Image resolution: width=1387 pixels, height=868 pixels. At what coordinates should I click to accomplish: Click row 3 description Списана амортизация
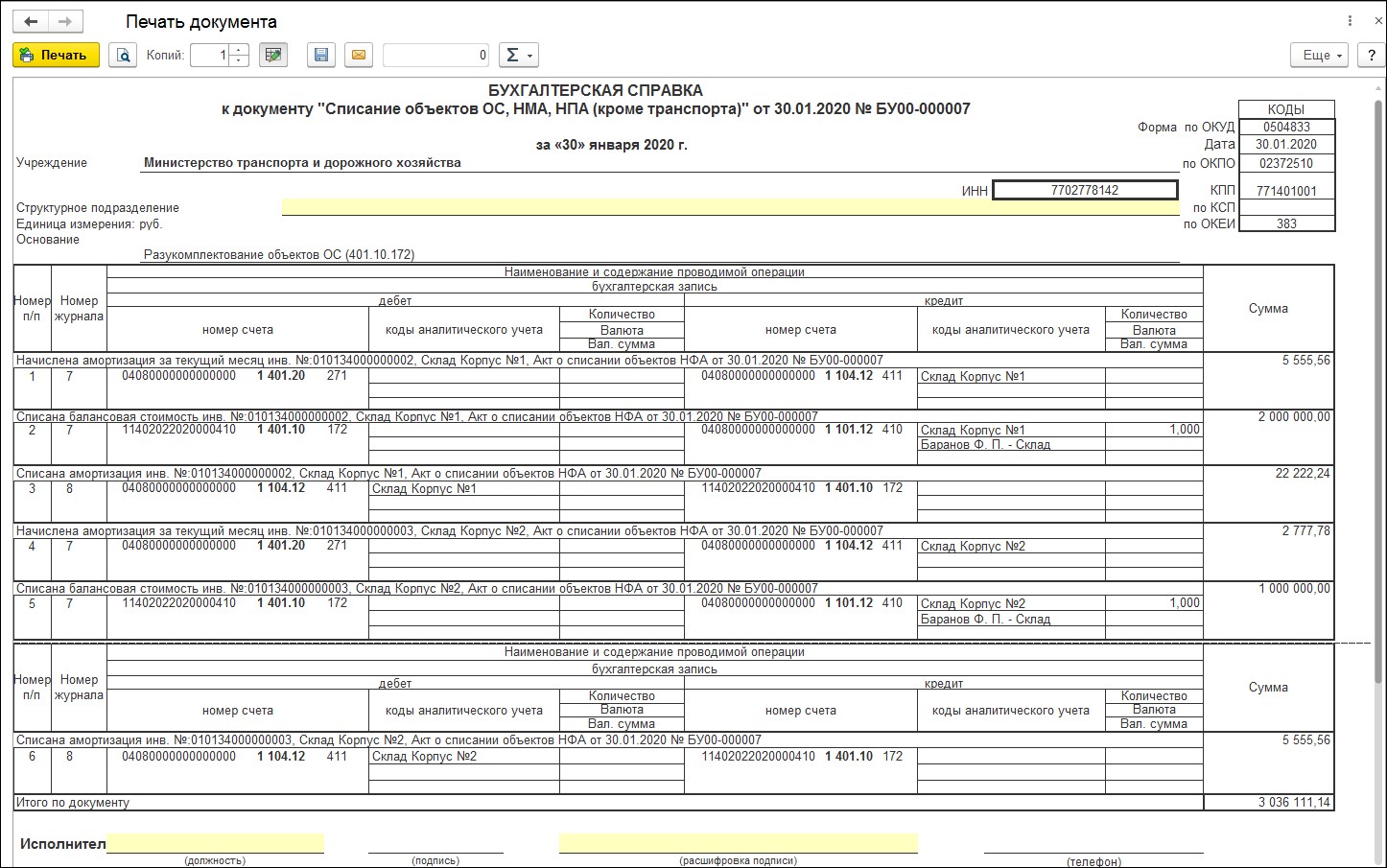[388, 474]
